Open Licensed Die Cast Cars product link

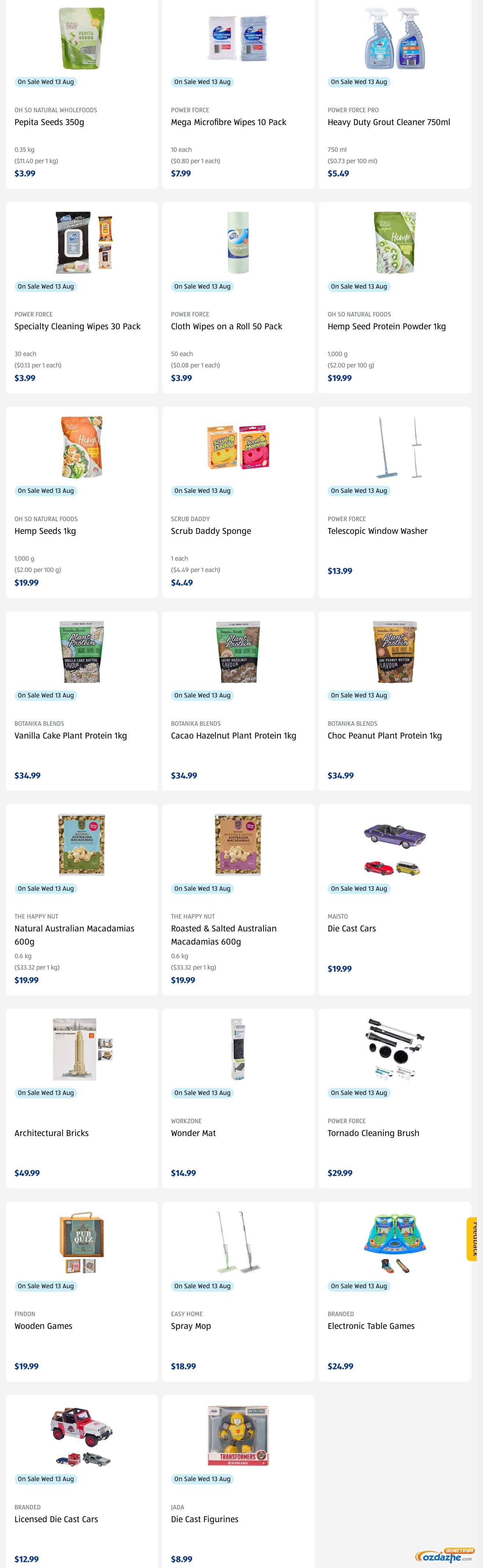(x=56, y=1519)
